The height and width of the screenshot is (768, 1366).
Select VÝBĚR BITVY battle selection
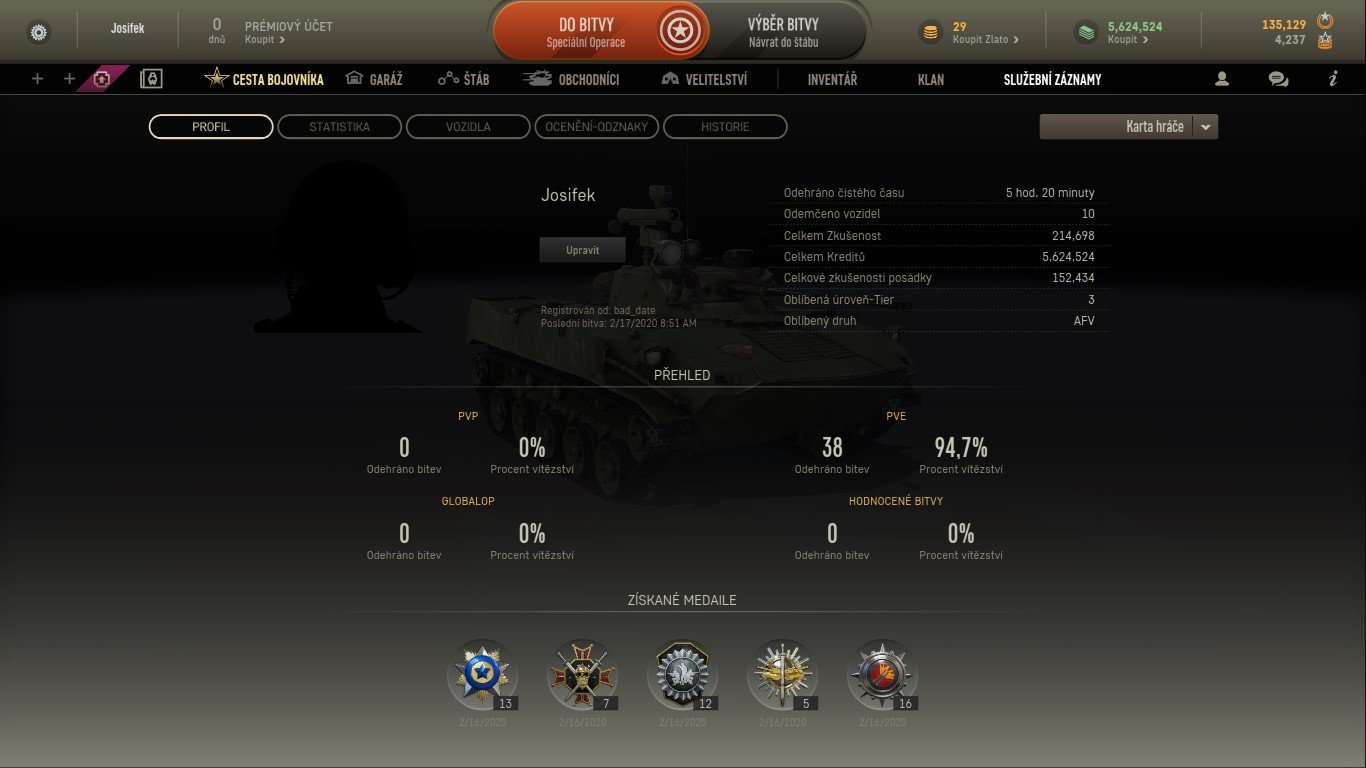click(x=783, y=32)
